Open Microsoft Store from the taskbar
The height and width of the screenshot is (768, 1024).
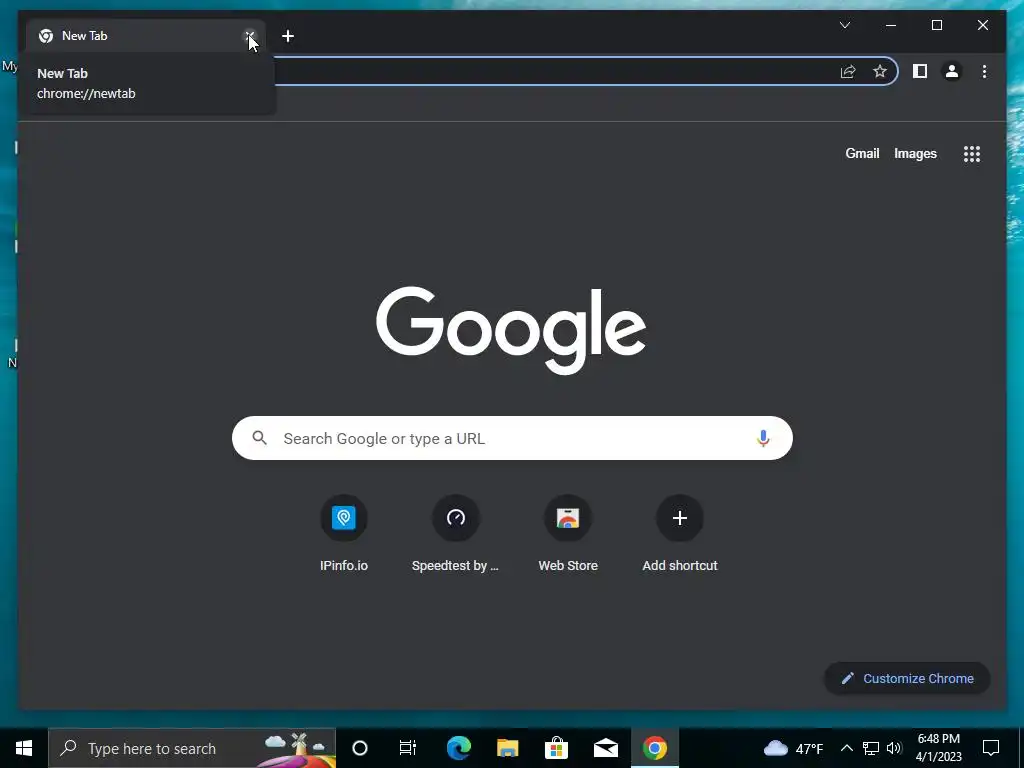coord(556,748)
